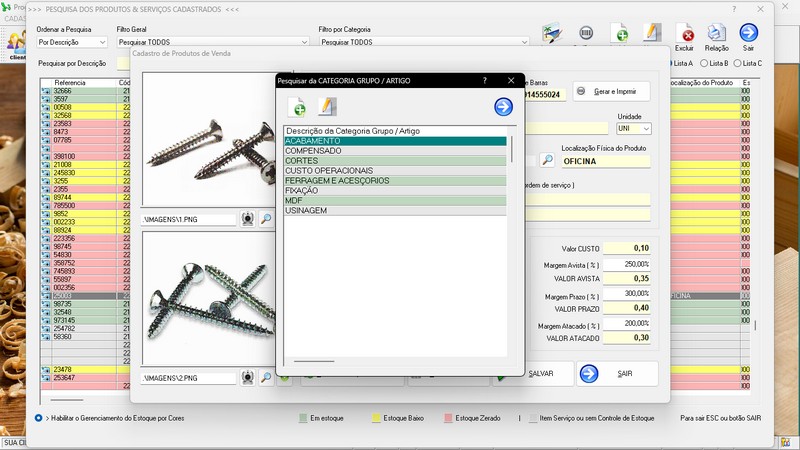Screen dimensions: 800x450
Task: Click the Margem Prazo percent field
Action: [x=627, y=294]
